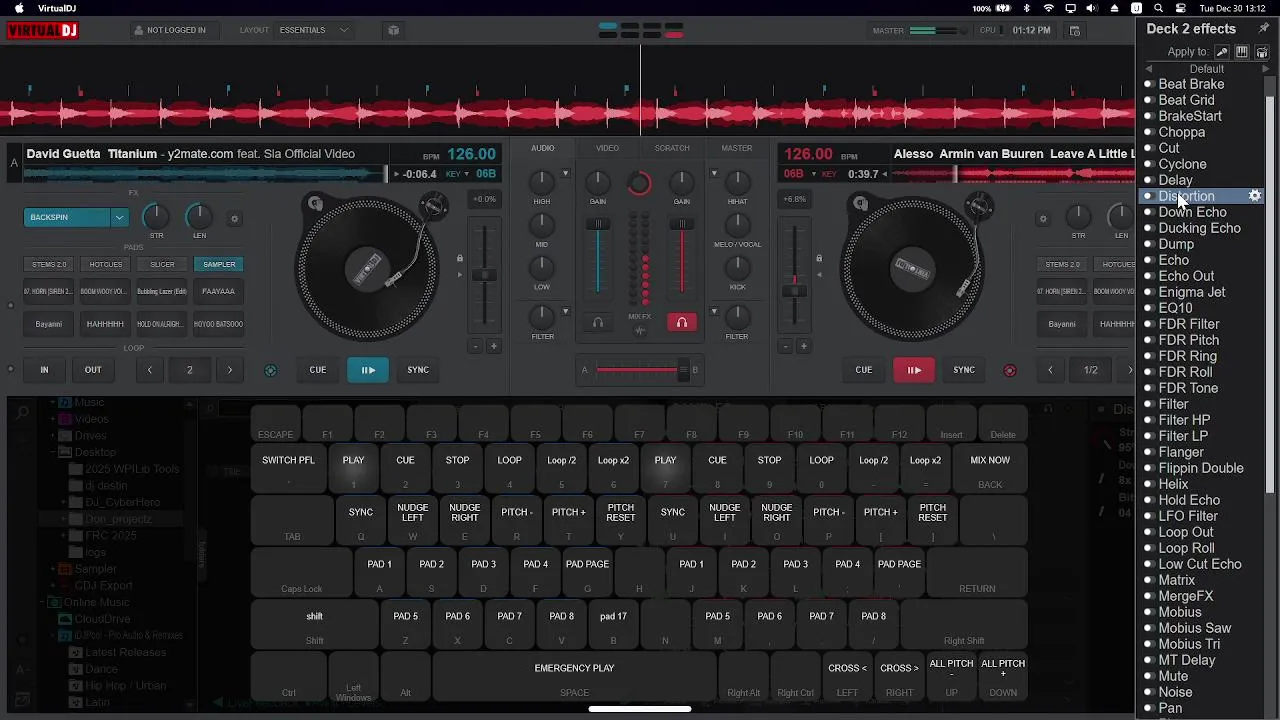1280x720 pixels.
Task: Switch to AUDIO mixer tab
Action: click(x=542, y=148)
